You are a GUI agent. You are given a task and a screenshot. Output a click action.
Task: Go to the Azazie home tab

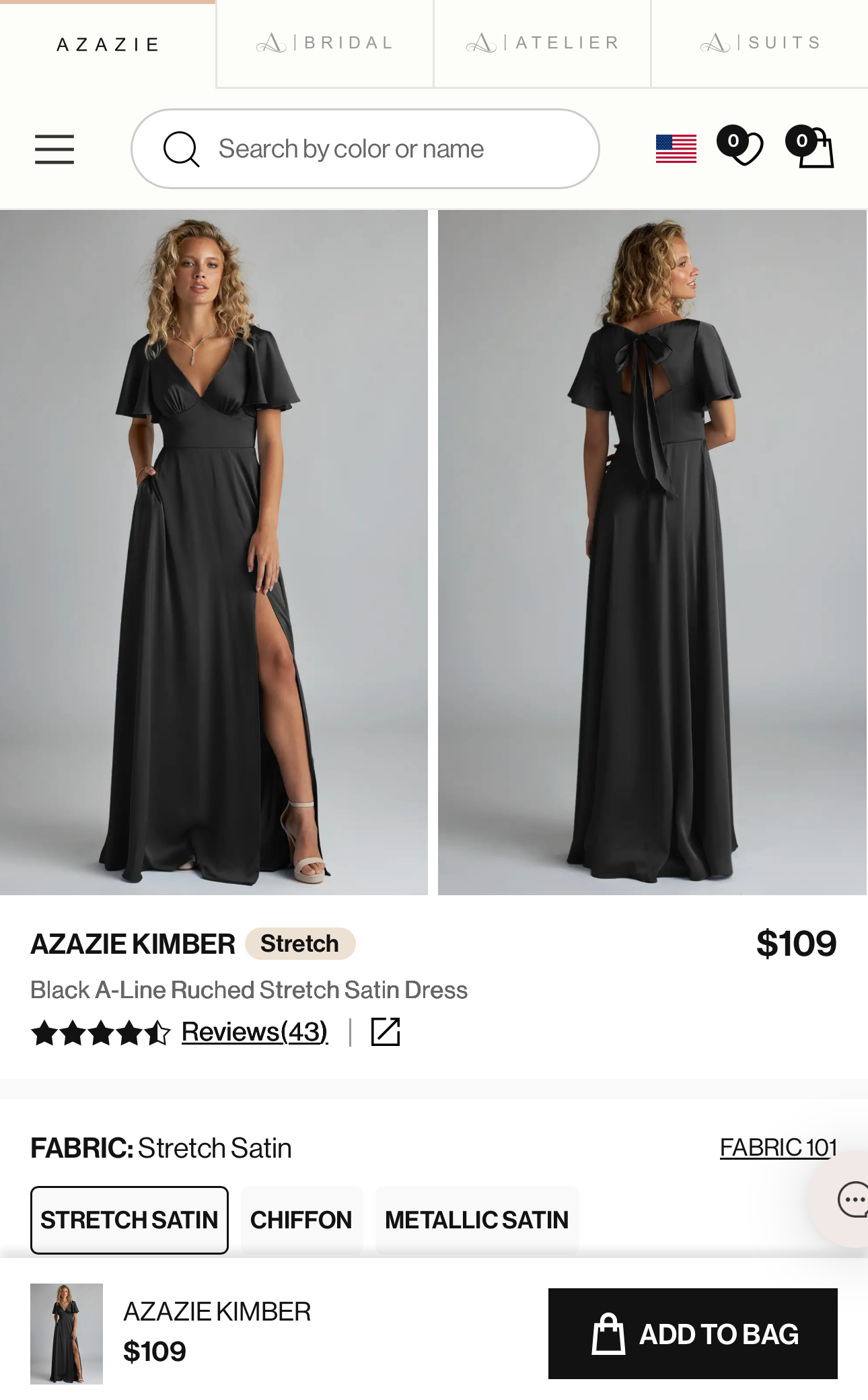point(108,44)
